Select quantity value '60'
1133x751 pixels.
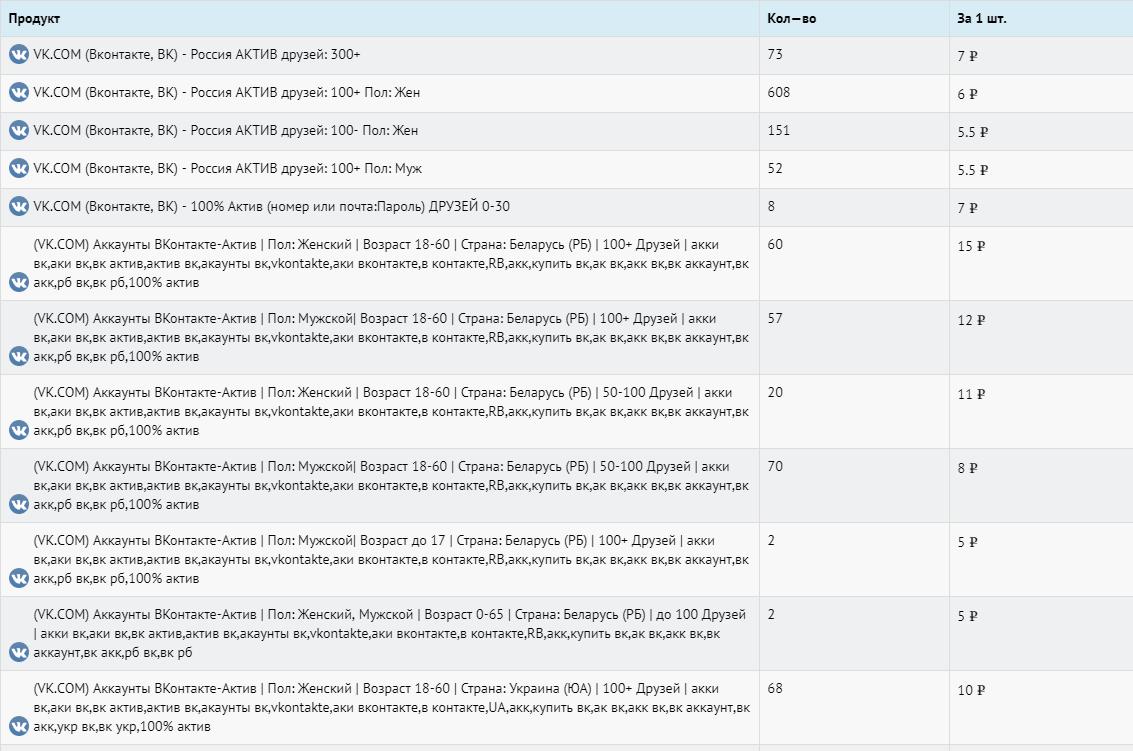[x=775, y=244]
